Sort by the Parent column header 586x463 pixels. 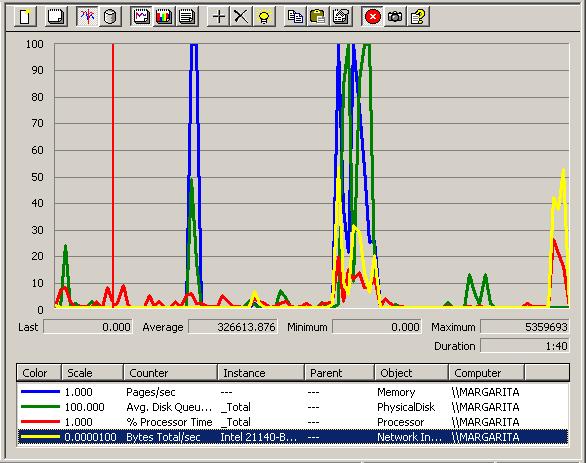tap(340, 373)
